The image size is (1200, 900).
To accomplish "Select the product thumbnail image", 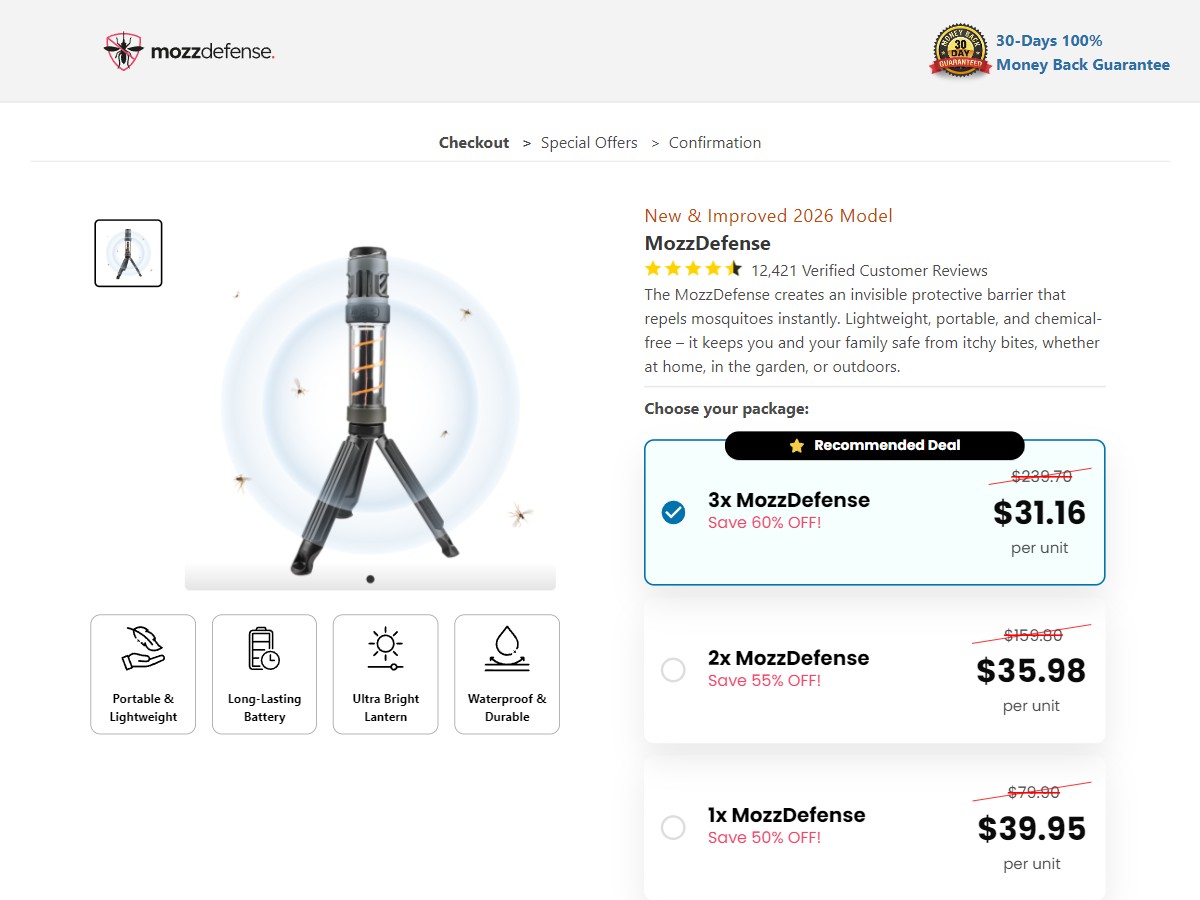I will pyautogui.click(x=128, y=253).
